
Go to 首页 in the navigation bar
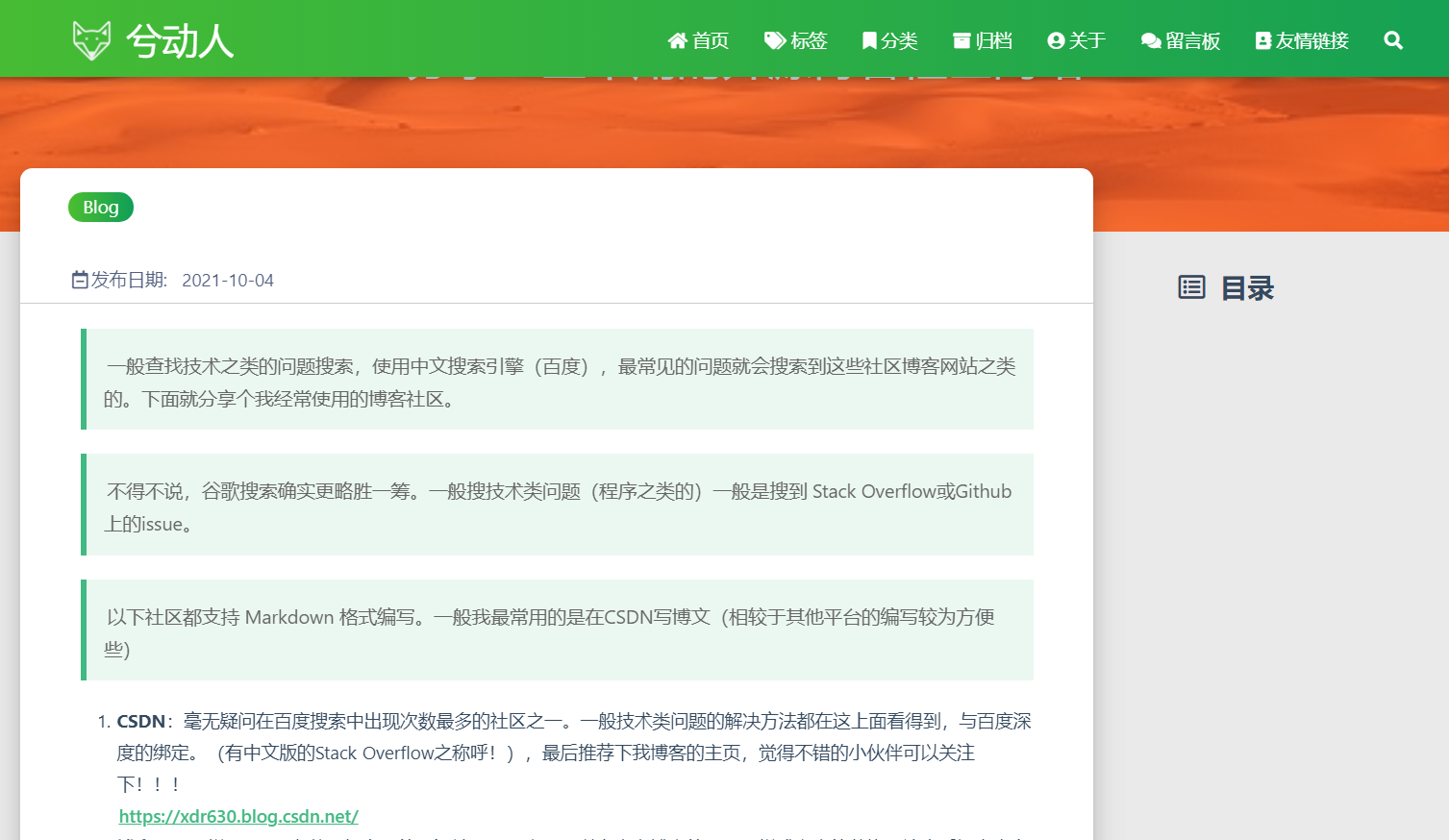(x=711, y=40)
